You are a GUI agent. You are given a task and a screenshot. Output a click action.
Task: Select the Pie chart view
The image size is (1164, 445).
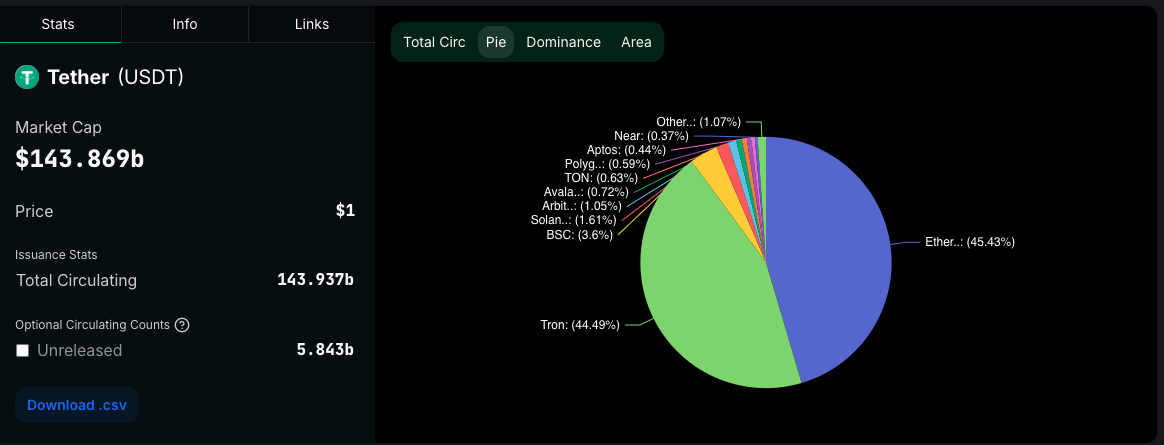496,42
